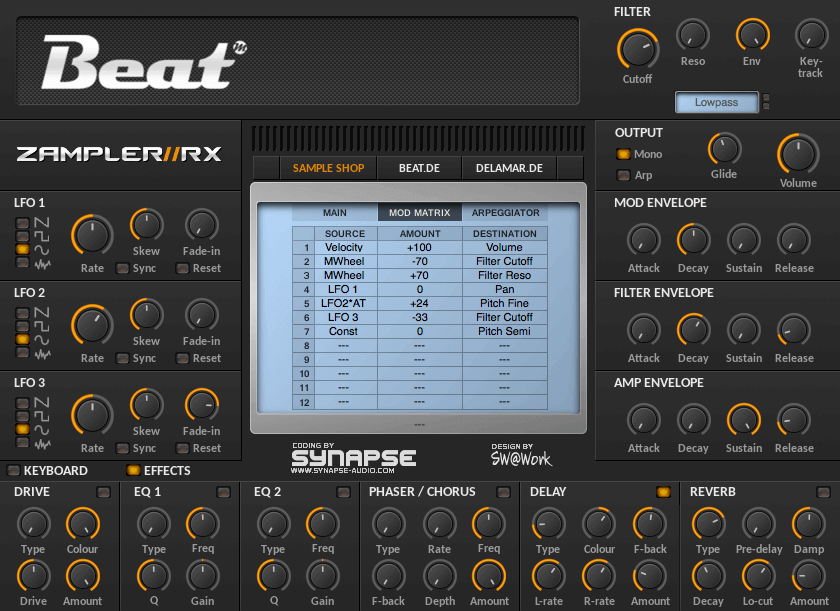
Task: Change destination Filter Reso in row 3
Action: pos(505,275)
